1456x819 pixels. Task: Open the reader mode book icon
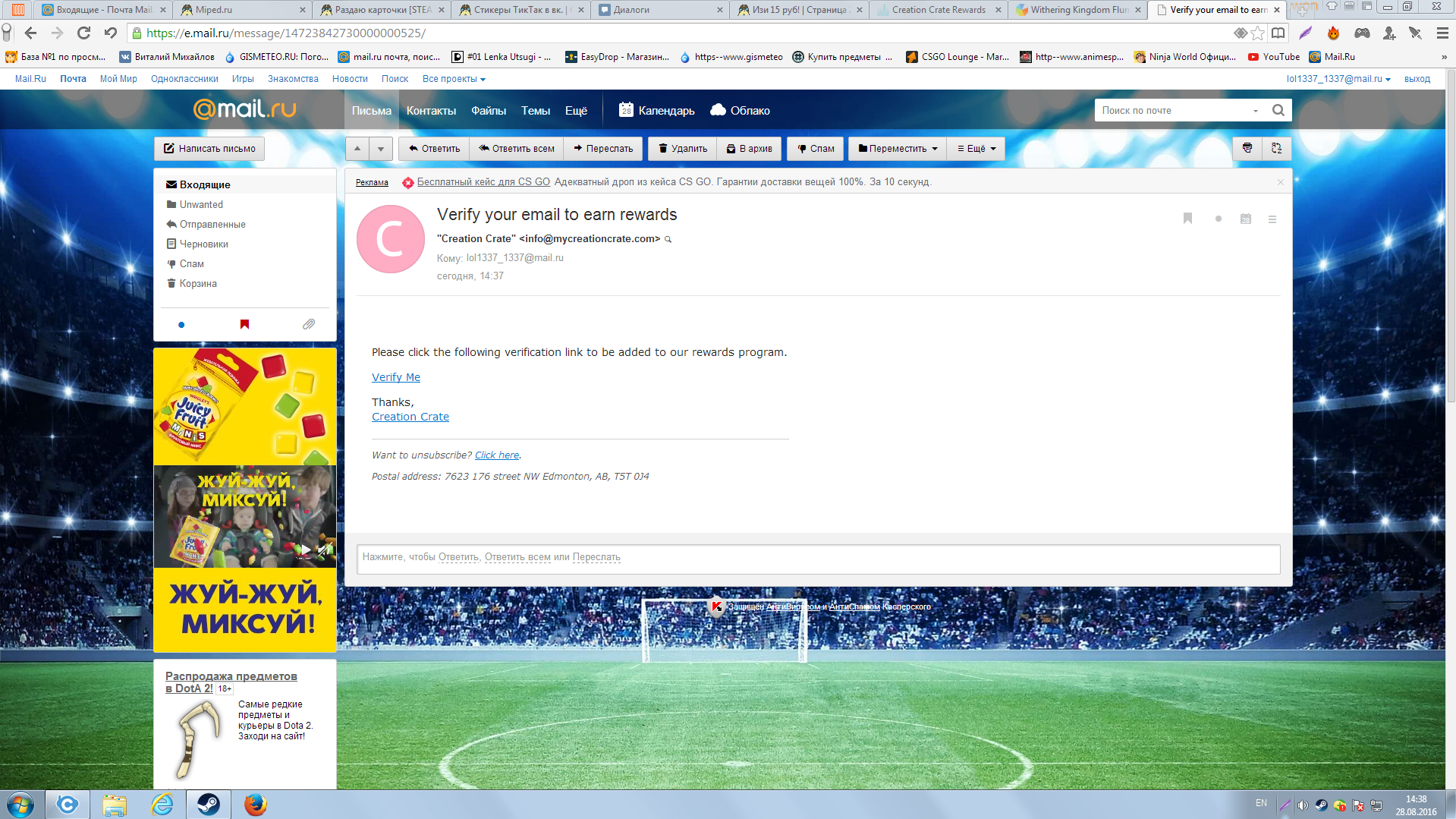[x=1278, y=33]
